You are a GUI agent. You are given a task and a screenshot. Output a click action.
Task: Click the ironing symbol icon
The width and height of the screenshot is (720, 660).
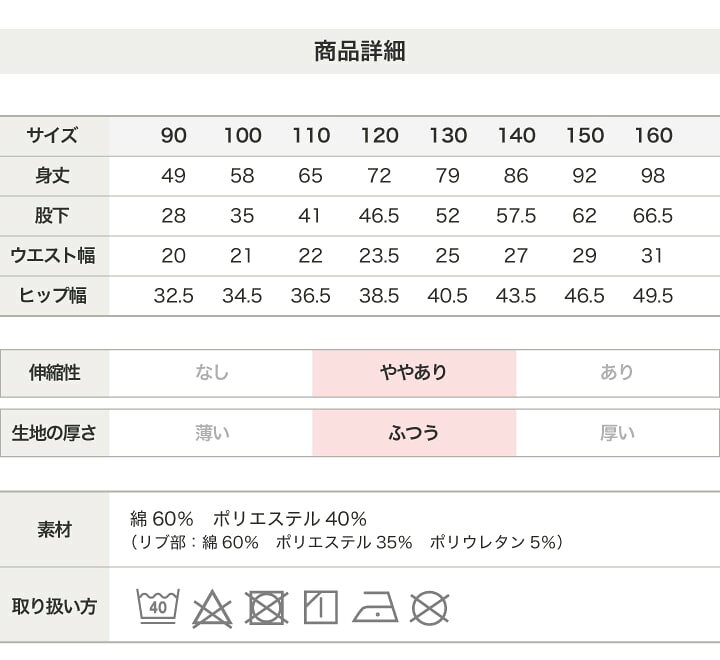[375, 607]
